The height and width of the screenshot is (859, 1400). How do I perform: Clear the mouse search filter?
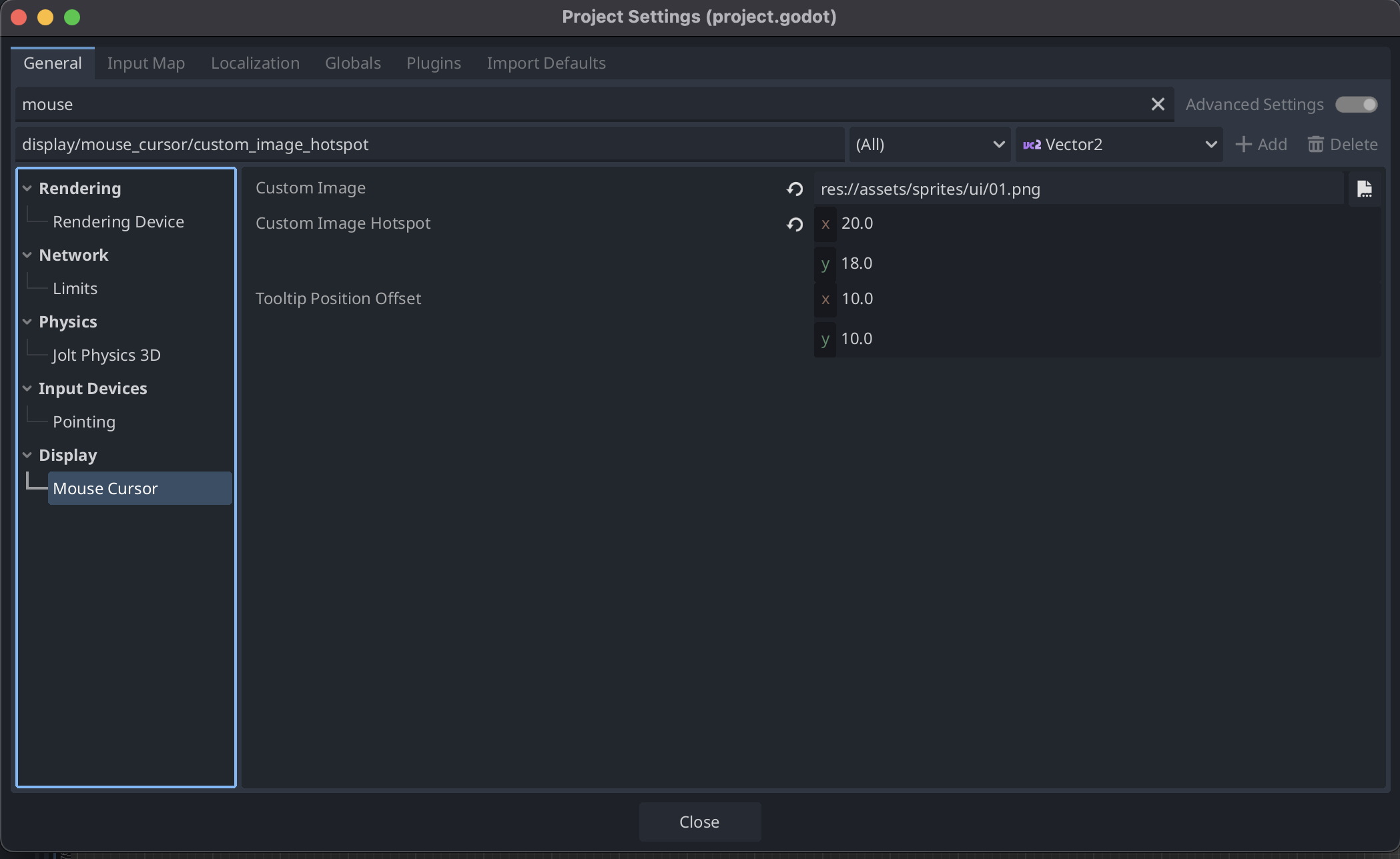[1158, 104]
